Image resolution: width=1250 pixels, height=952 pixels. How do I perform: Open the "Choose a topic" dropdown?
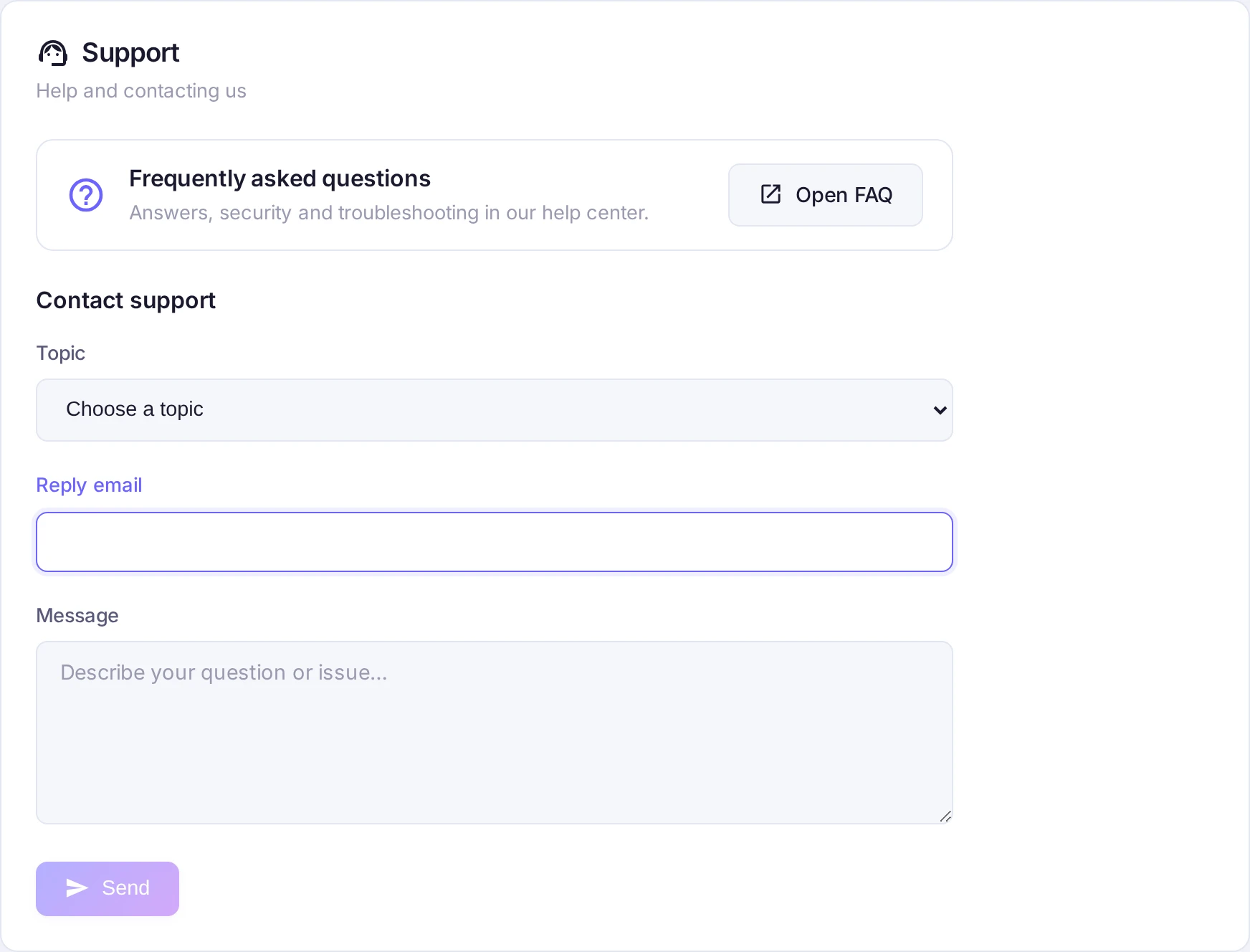pos(495,410)
